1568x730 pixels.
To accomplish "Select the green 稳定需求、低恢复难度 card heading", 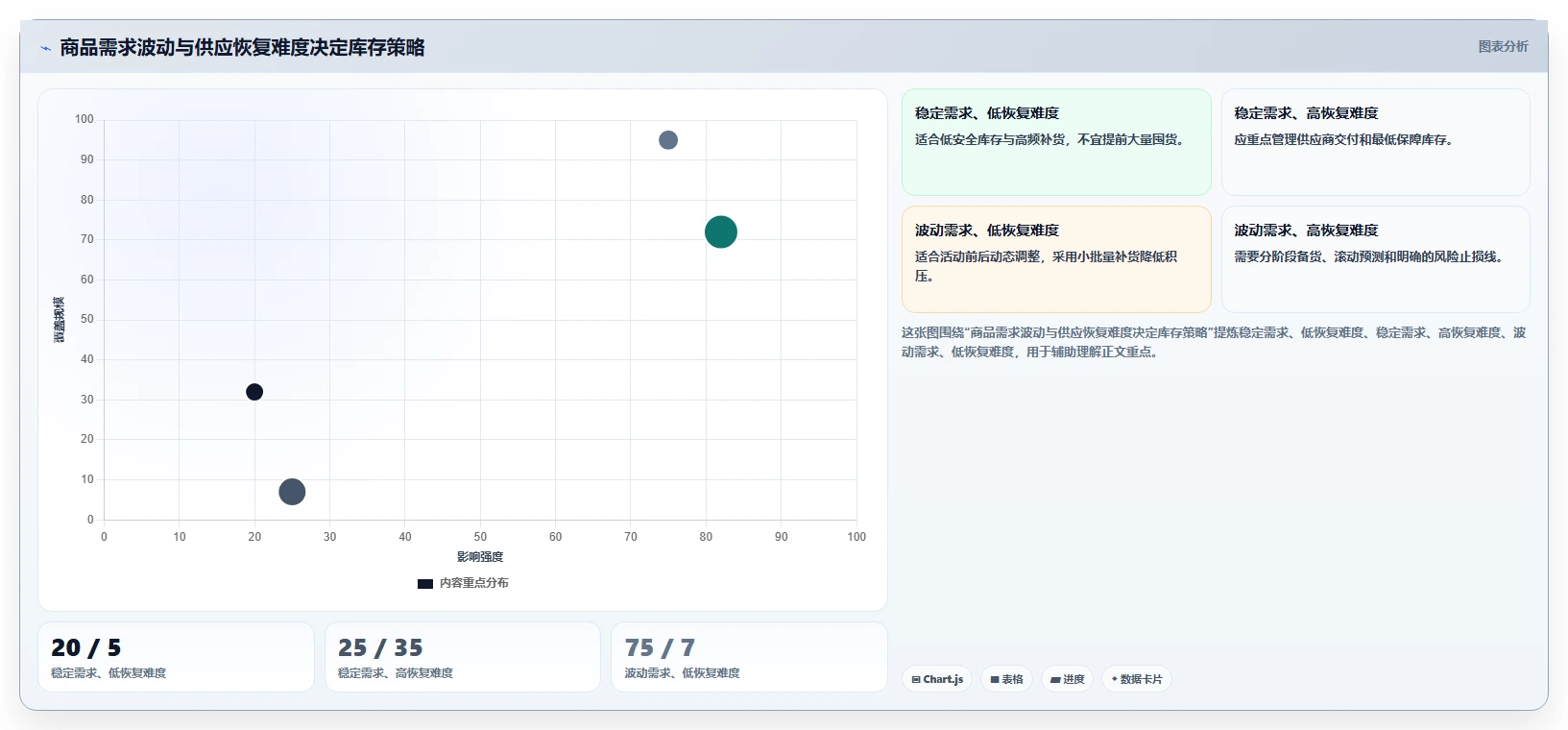I will coord(987,113).
